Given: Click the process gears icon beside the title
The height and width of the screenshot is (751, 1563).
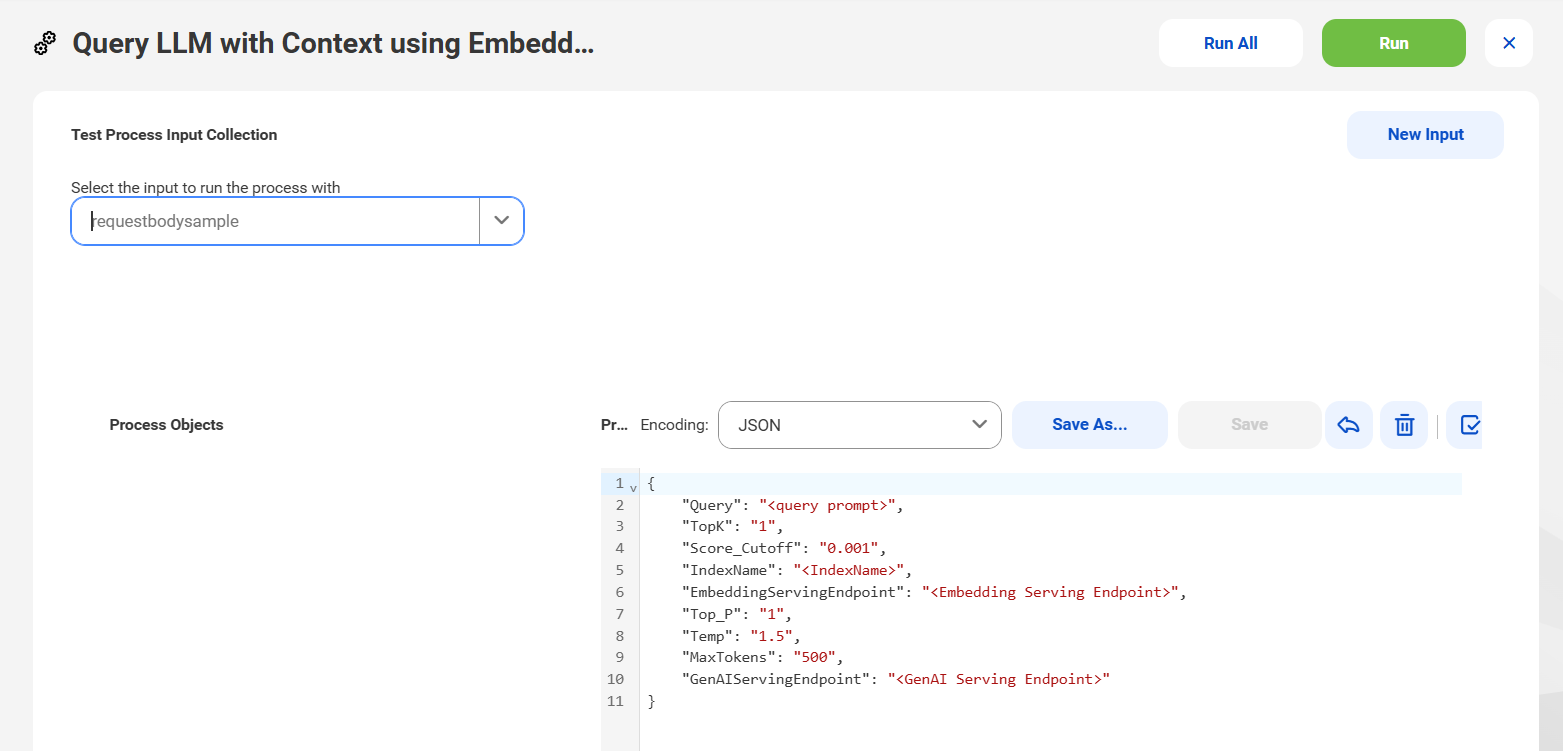Looking at the screenshot, I should tap(45, 43).
